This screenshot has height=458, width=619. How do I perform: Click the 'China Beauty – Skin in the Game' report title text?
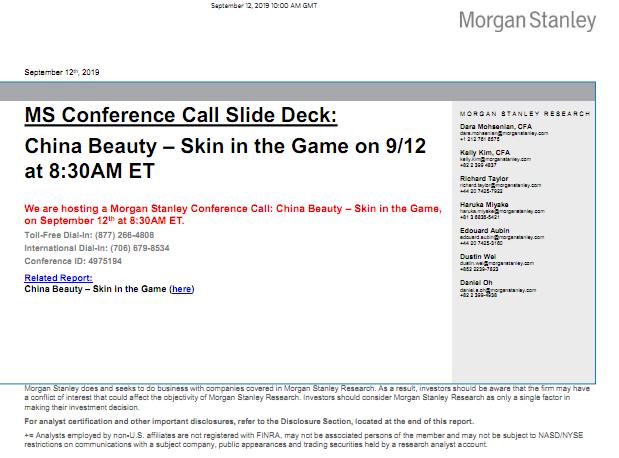(95, 289)
